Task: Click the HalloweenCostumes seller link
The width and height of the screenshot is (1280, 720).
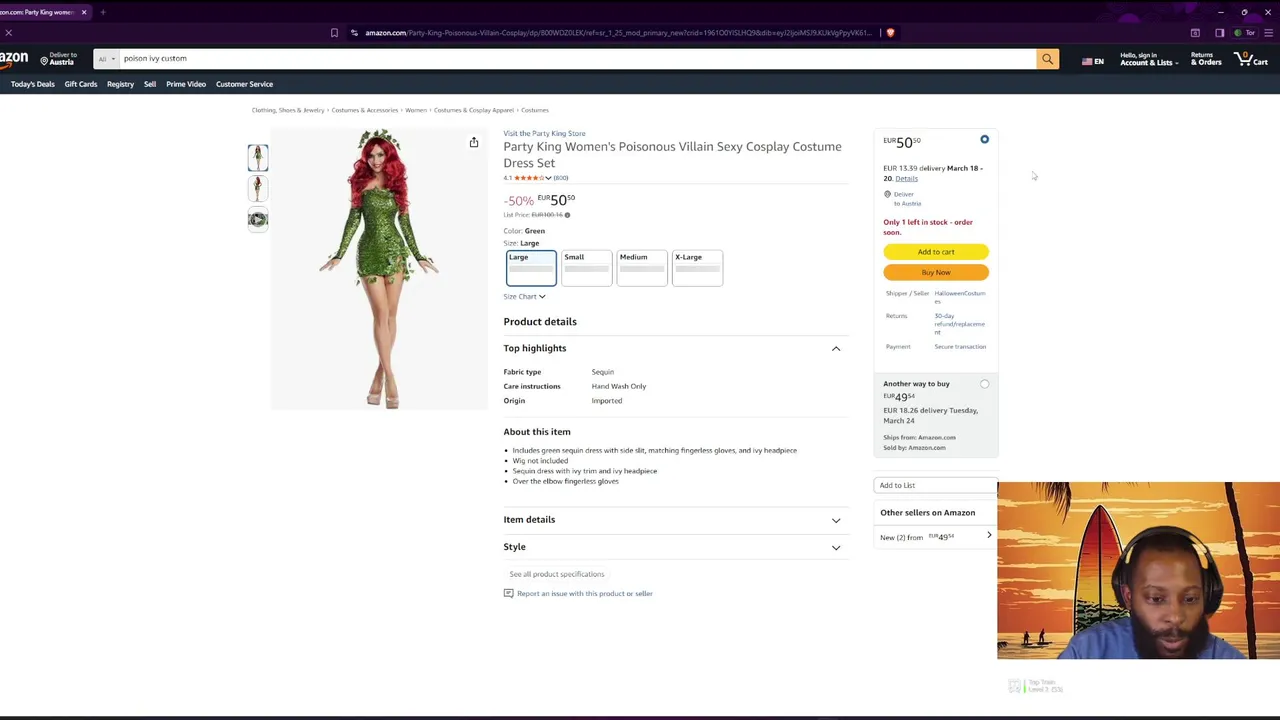Action: coord(959,297)
